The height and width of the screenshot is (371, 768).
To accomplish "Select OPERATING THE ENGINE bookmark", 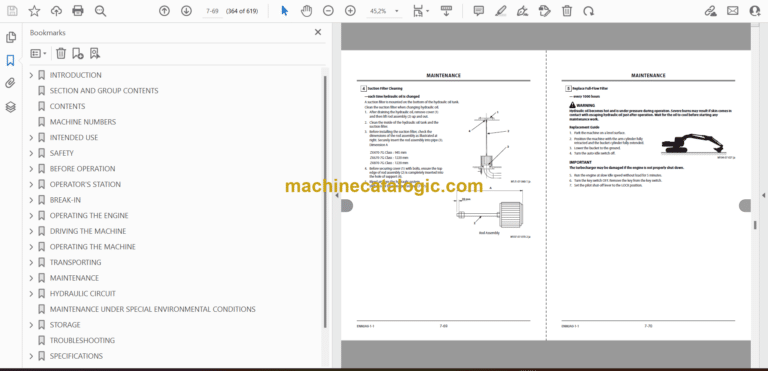I will pos(89,216).
